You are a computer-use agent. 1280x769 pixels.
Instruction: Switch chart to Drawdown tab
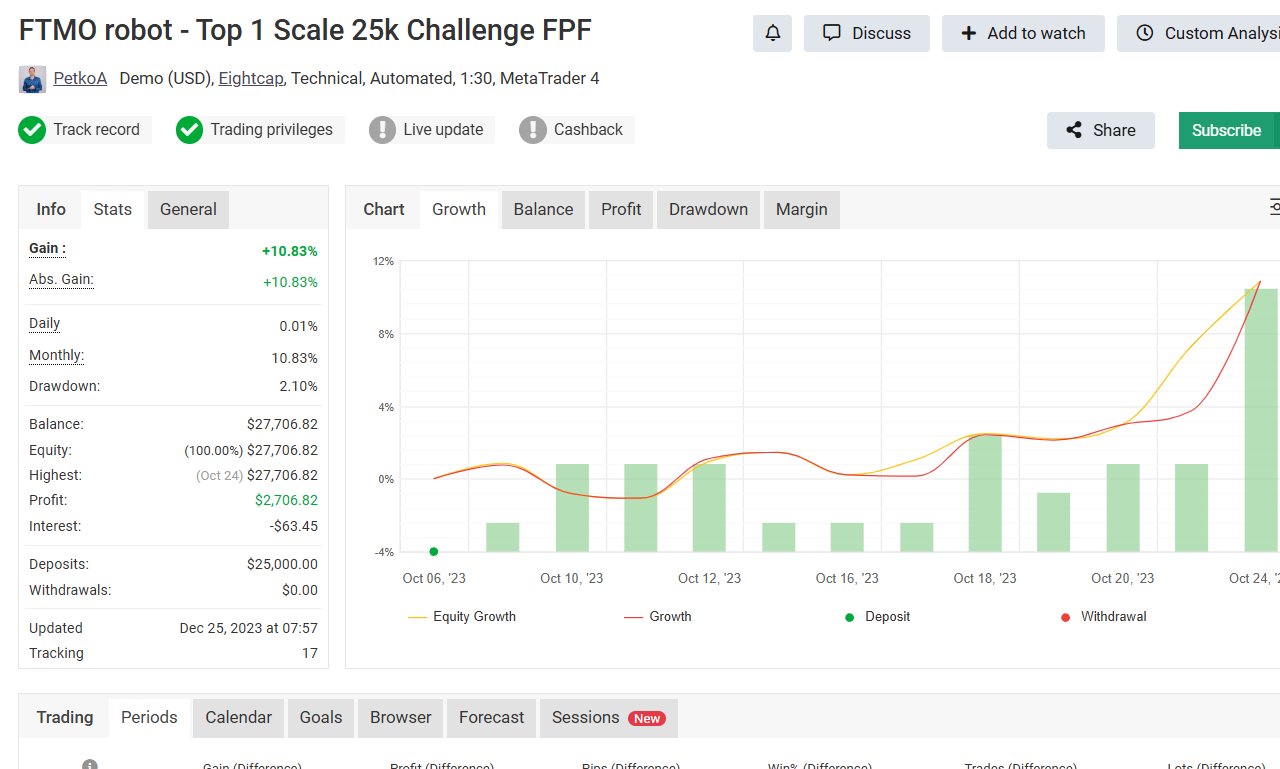pyautogui.click(x=708, y=210)
